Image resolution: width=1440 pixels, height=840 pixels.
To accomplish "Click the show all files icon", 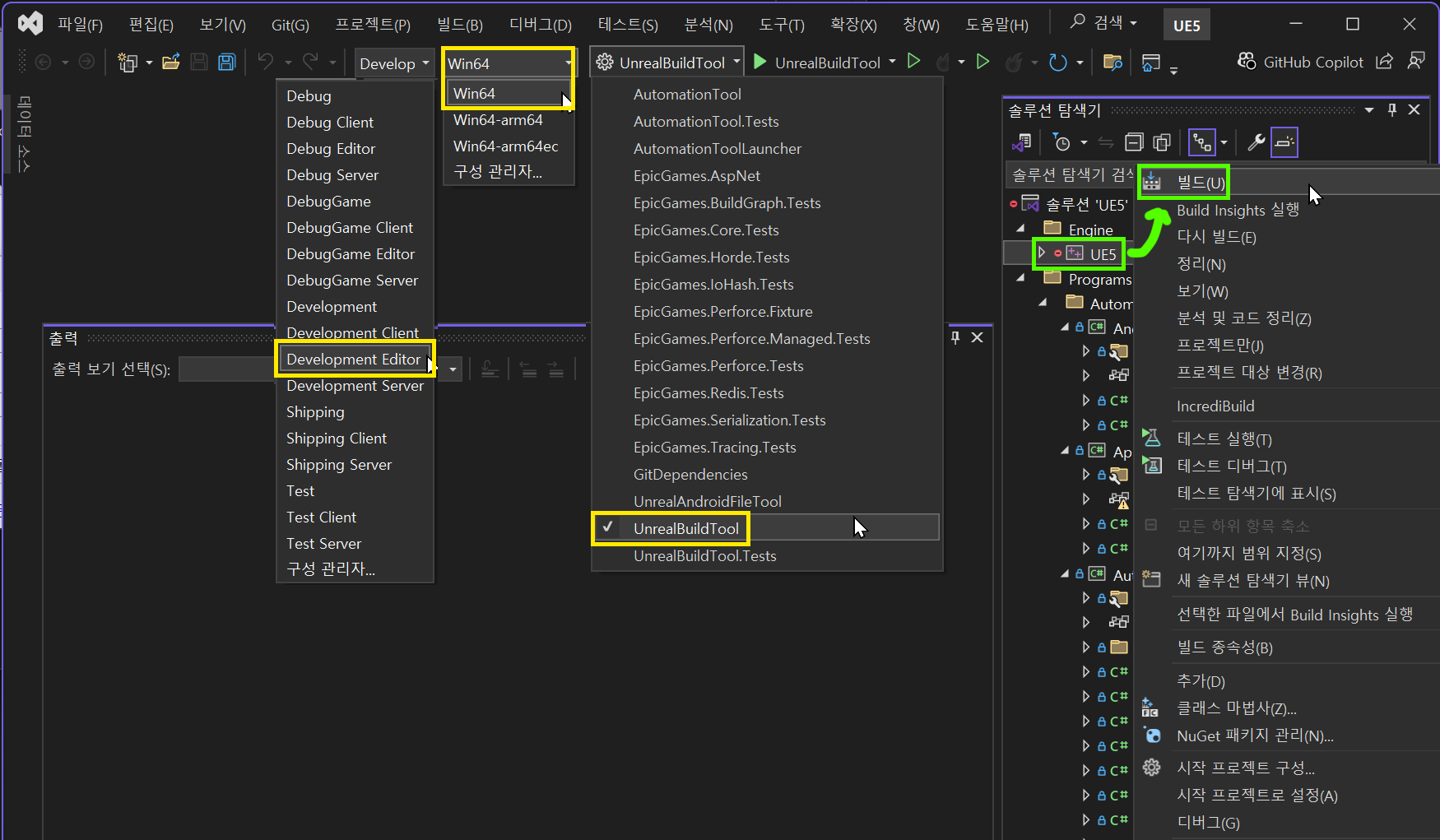I will click(1162, 143).
